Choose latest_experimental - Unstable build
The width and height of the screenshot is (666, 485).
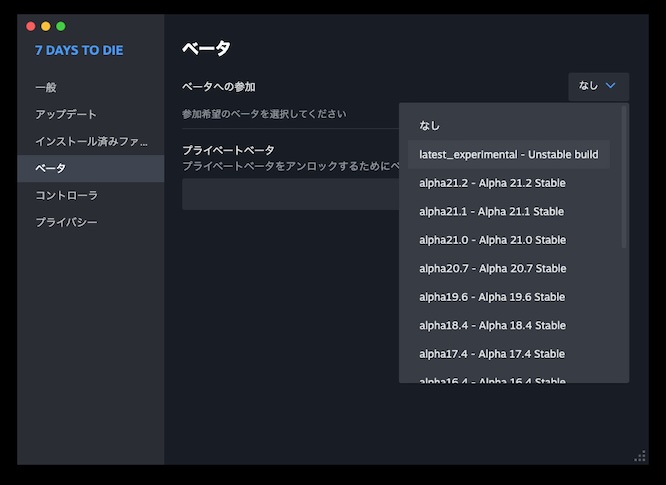point(508,154)
